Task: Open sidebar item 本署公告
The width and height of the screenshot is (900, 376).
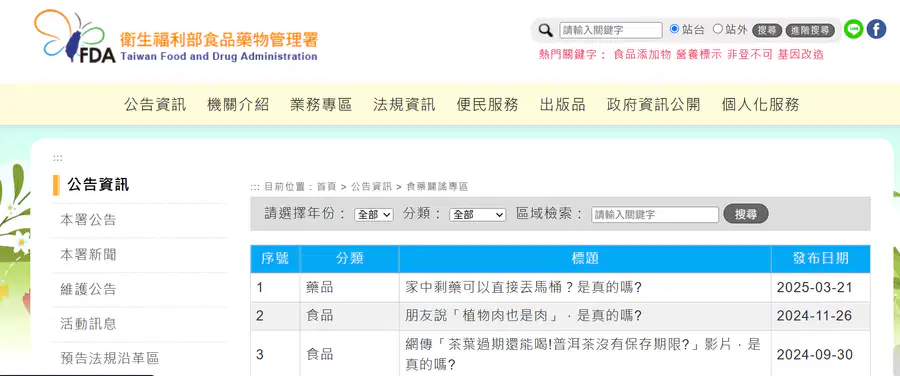Action: [88, 220]
